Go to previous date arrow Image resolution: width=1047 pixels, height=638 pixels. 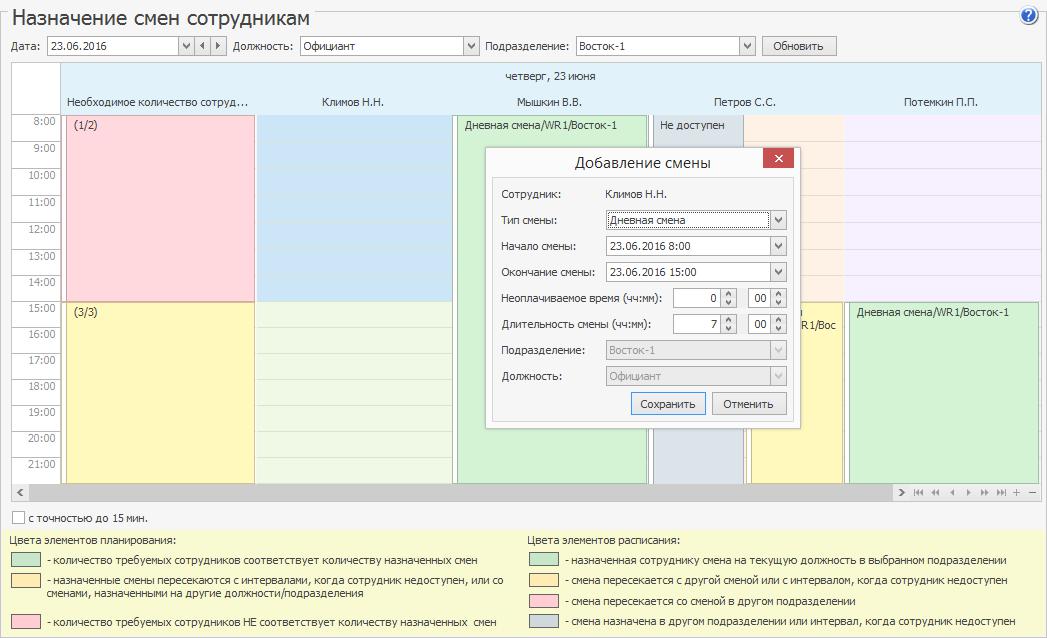(x=203, y=46)
